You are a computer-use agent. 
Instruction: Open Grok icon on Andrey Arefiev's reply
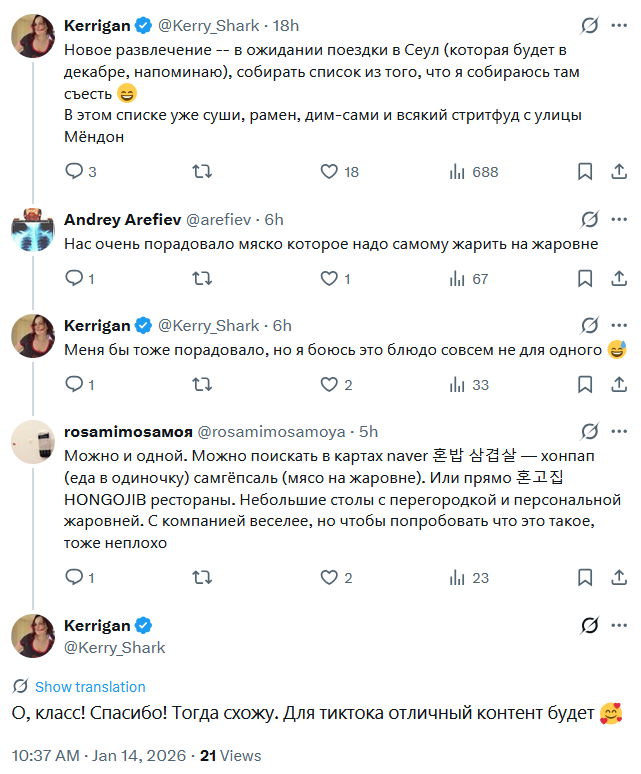tap(590, 219)
